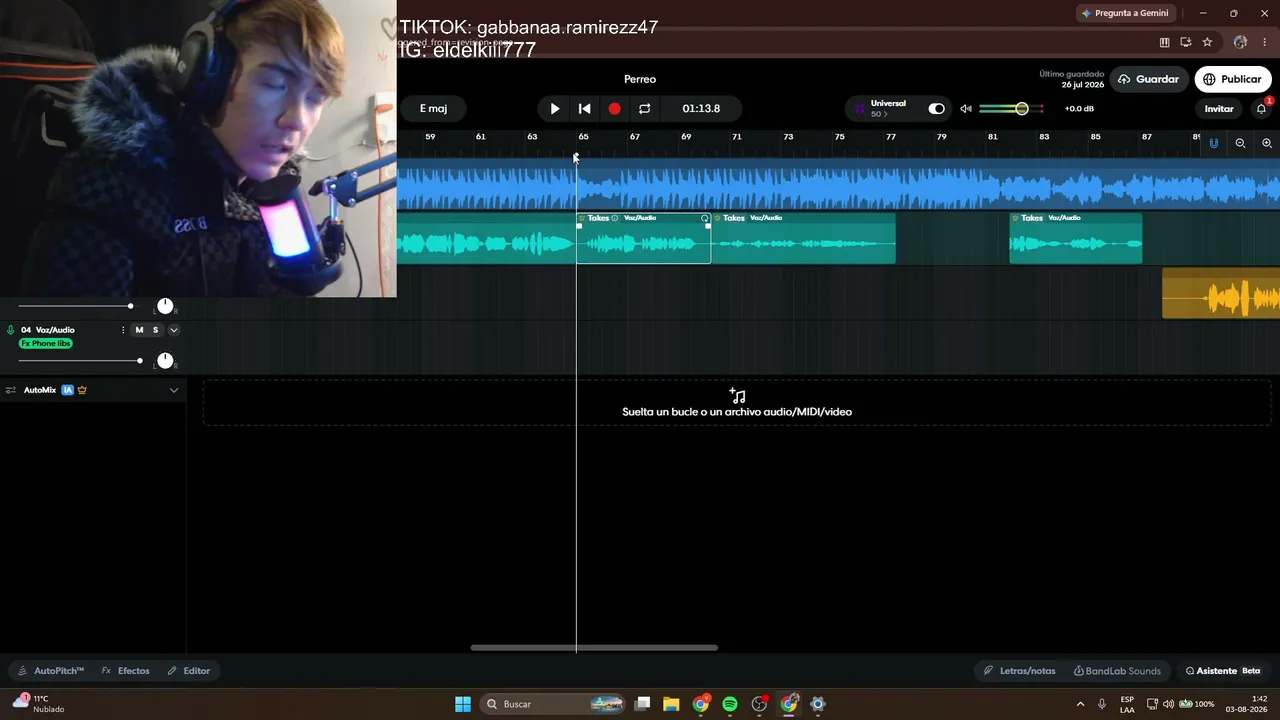Open the Chrome profile avatar

pos(1240,42)
